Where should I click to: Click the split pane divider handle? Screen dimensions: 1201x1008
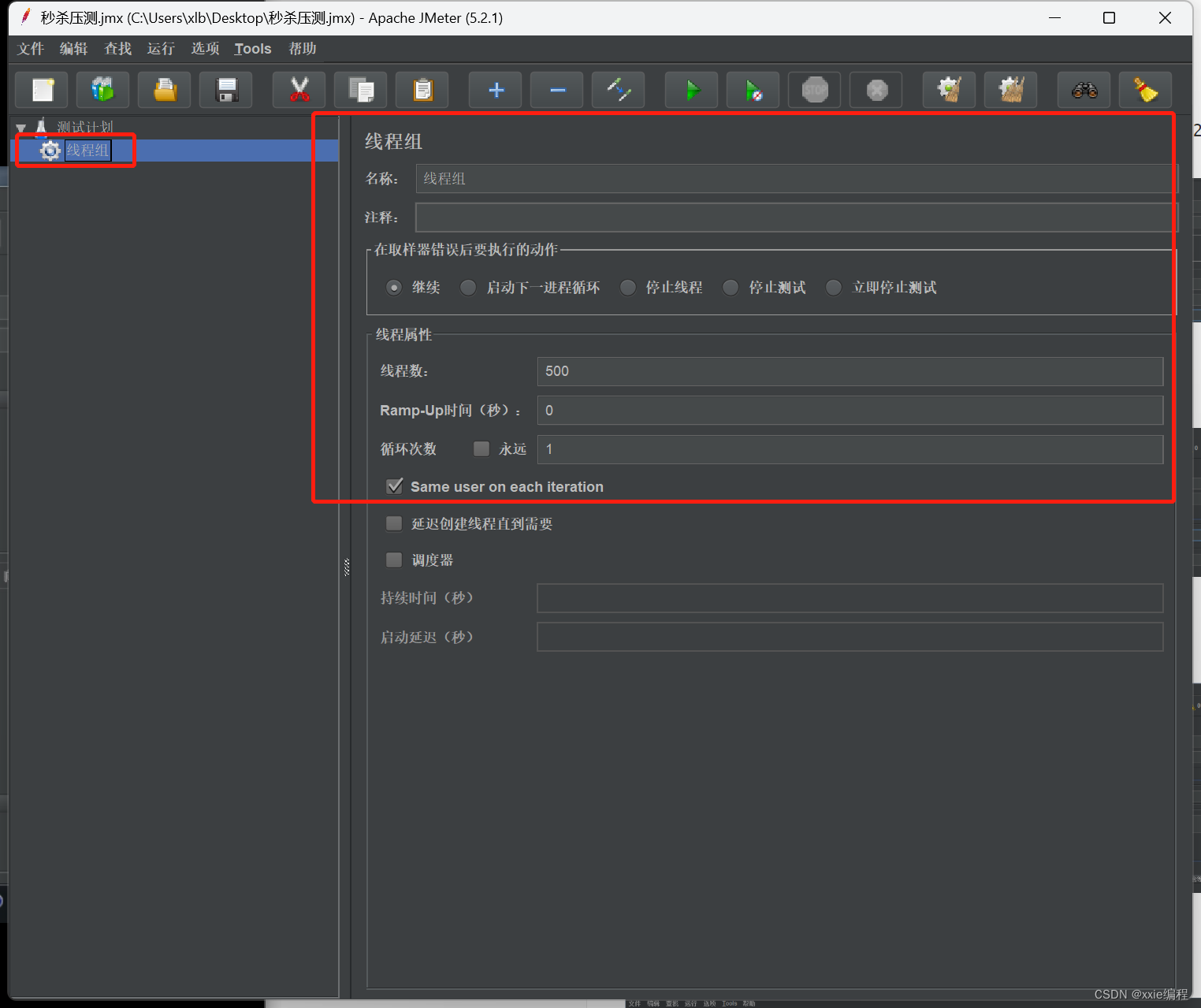(x=347, y=567)
